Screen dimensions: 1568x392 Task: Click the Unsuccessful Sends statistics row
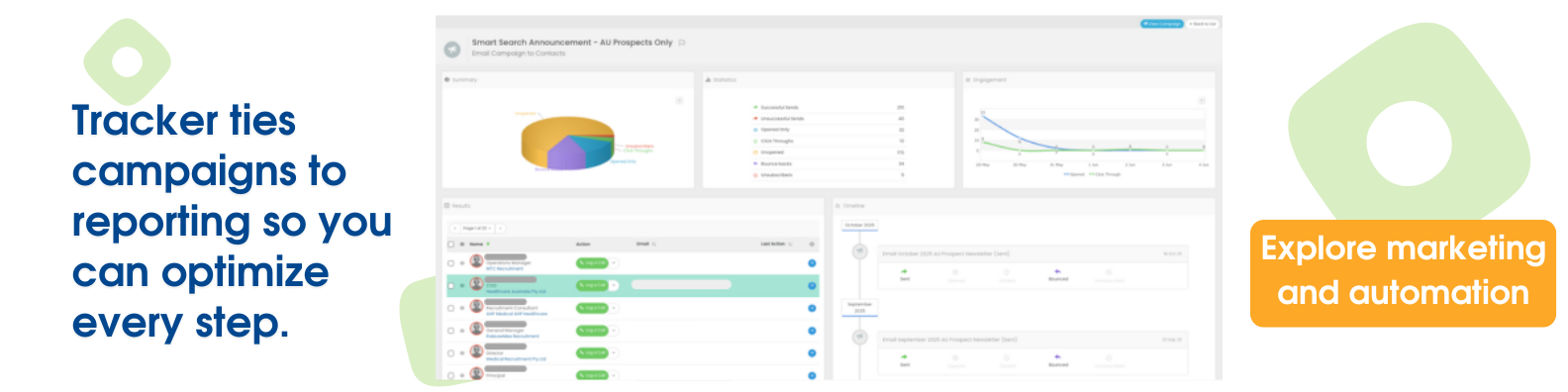[x=829, y=118]
